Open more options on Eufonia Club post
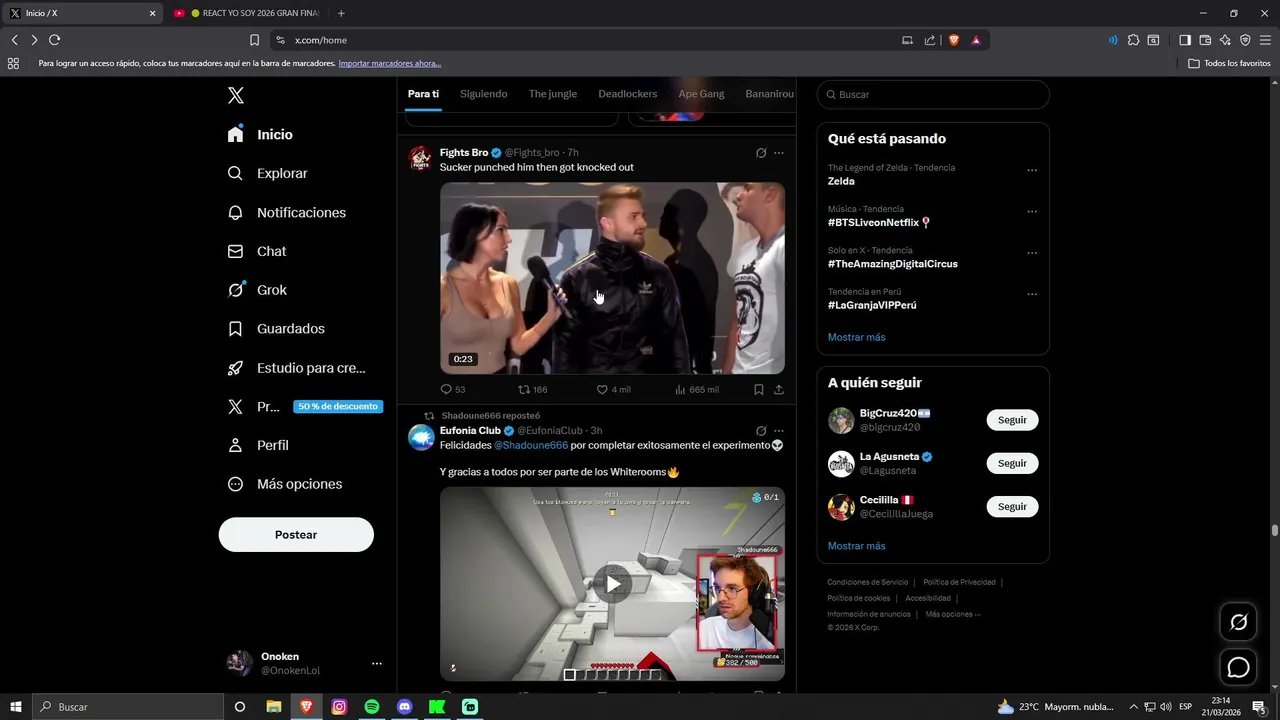 point(779,431)
